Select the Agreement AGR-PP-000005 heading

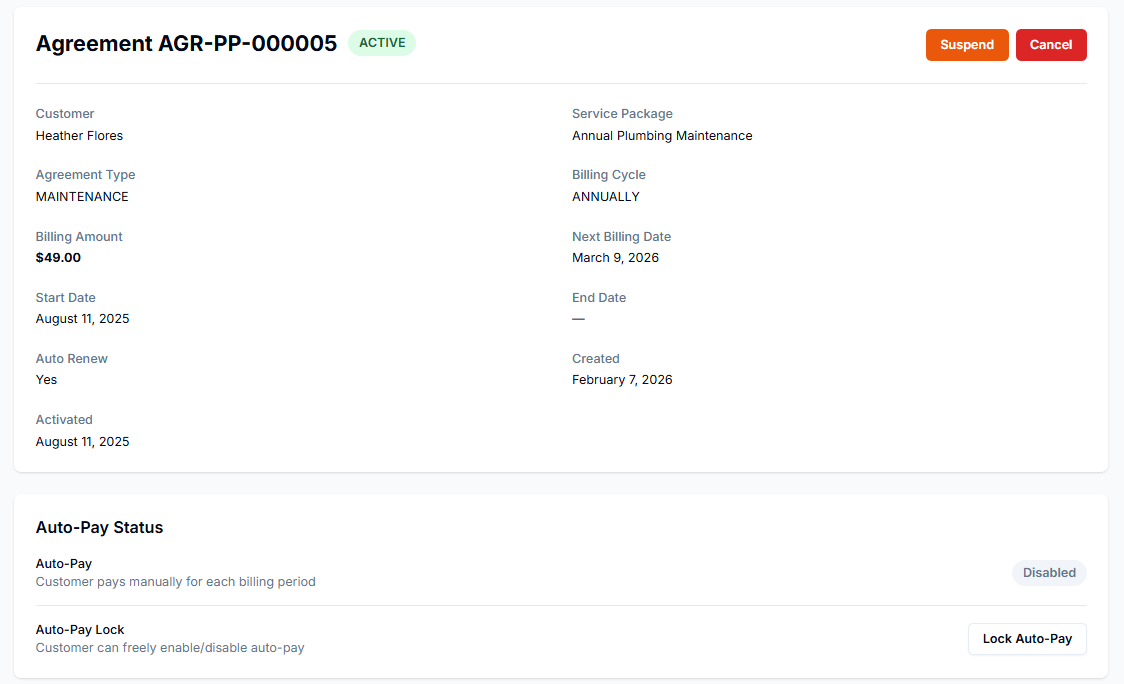[186, 44]
